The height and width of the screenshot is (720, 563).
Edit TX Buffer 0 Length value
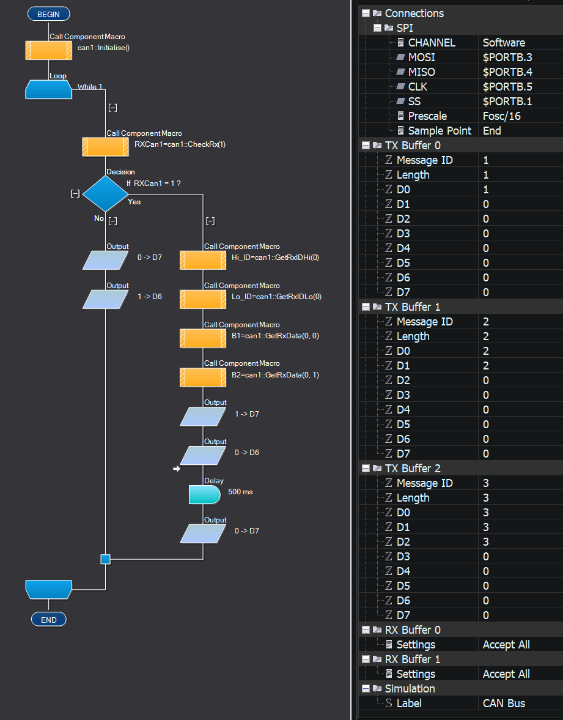(x=521, y=174)
